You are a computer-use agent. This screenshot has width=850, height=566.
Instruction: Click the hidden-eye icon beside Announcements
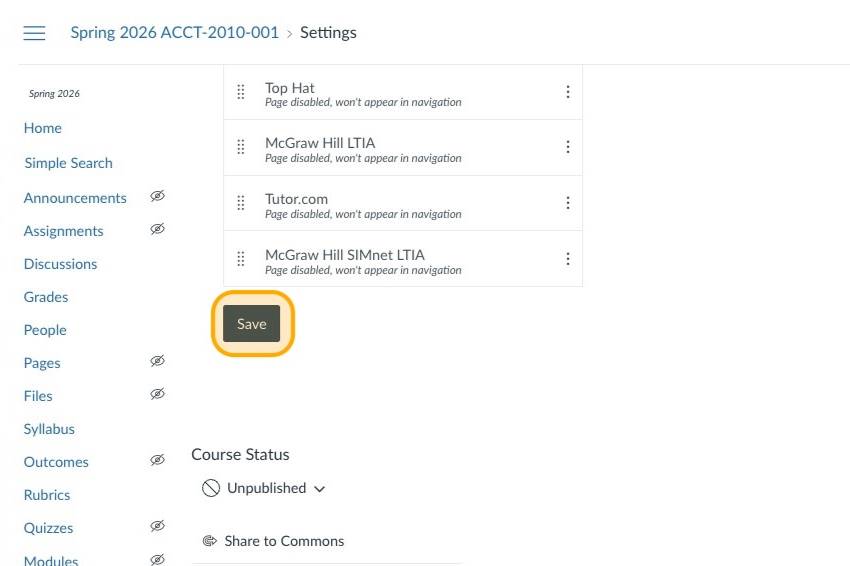tap(157, 196)
